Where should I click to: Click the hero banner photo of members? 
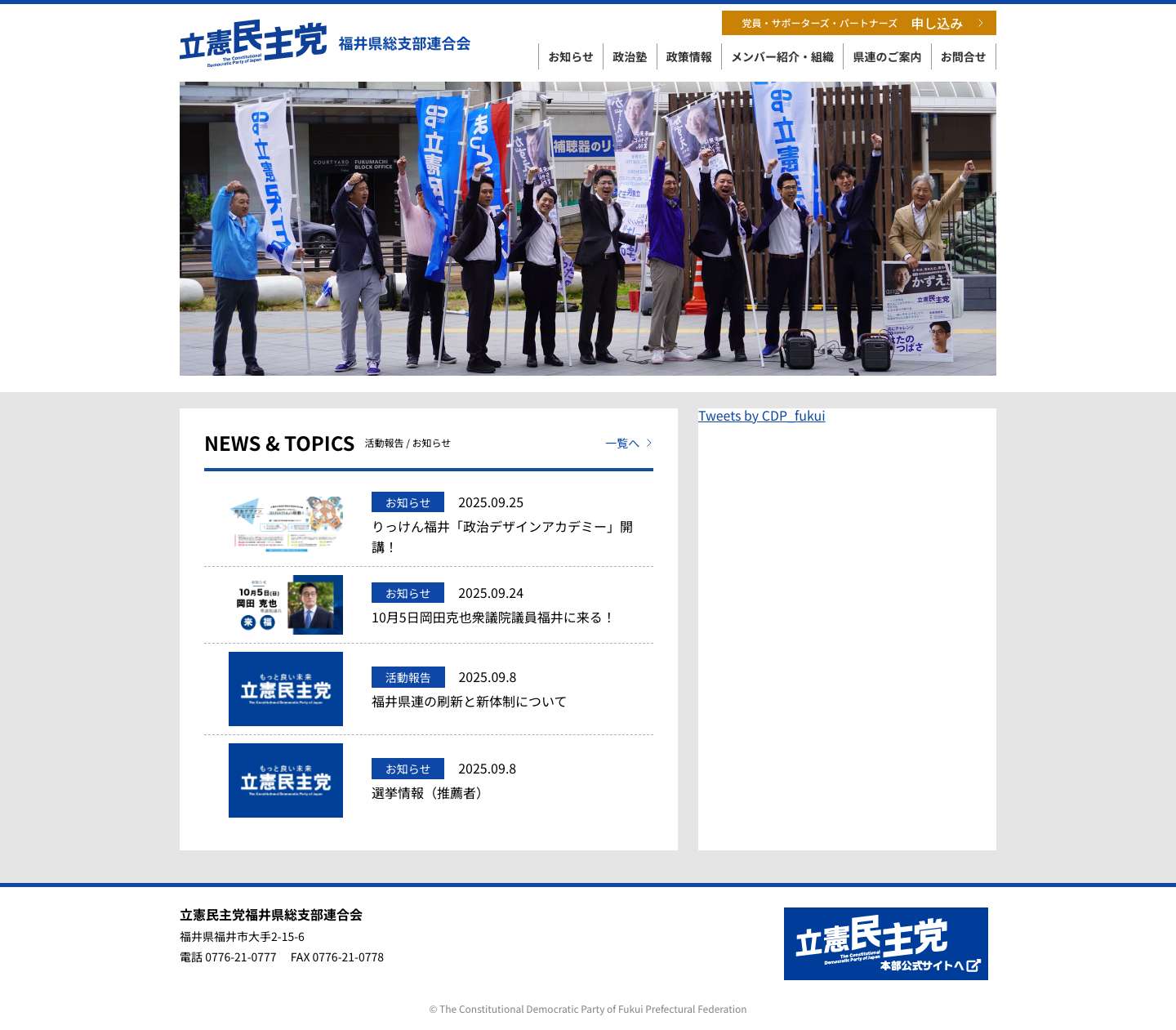pos(587,229)
